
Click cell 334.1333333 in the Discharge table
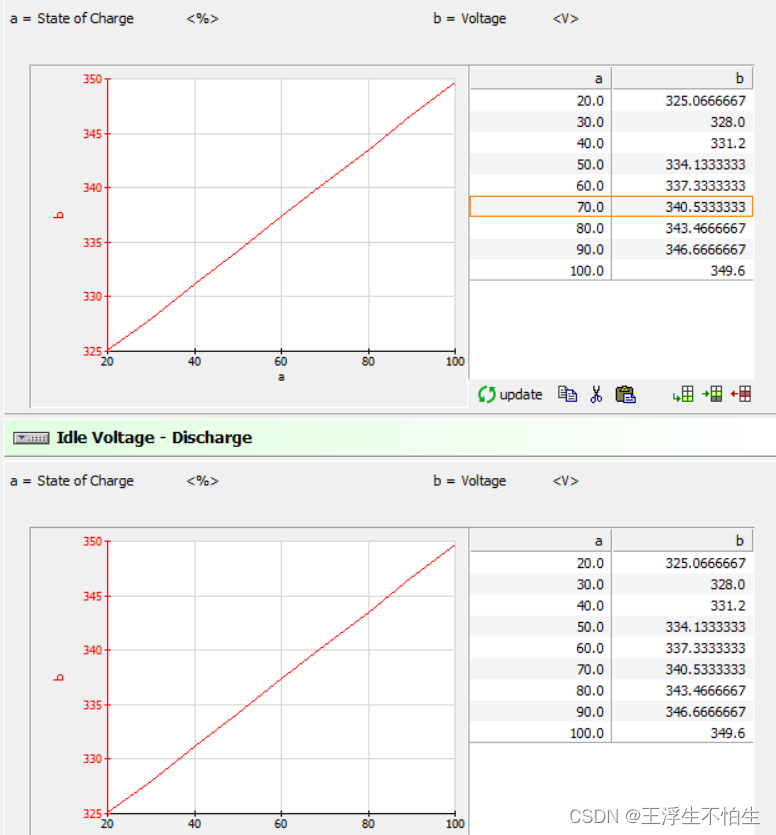682,627
